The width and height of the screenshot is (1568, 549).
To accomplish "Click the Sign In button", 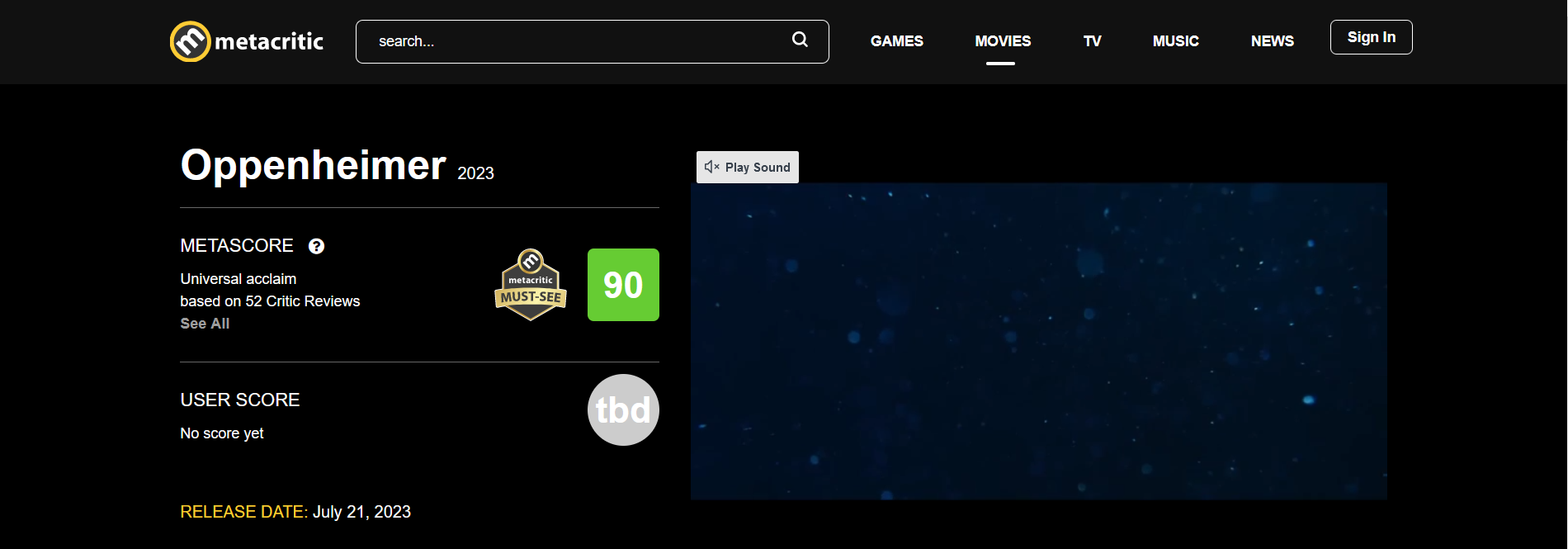I will coord(1372,37).
